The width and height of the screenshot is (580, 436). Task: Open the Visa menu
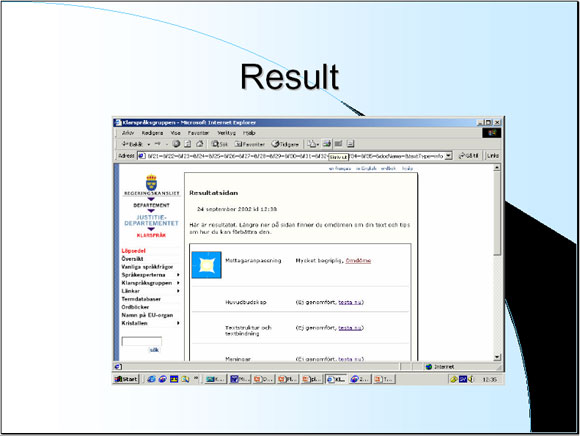pos(175,132)
